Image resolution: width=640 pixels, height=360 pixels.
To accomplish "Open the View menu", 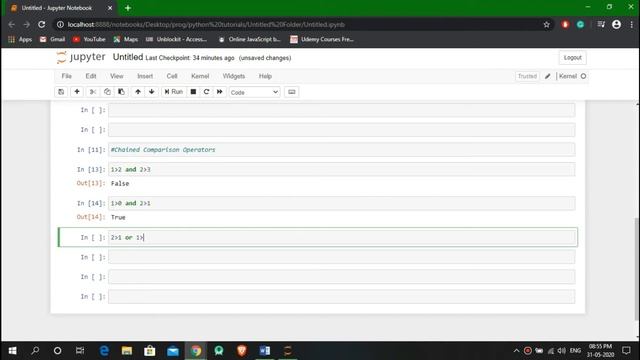I will pos(116,76).
